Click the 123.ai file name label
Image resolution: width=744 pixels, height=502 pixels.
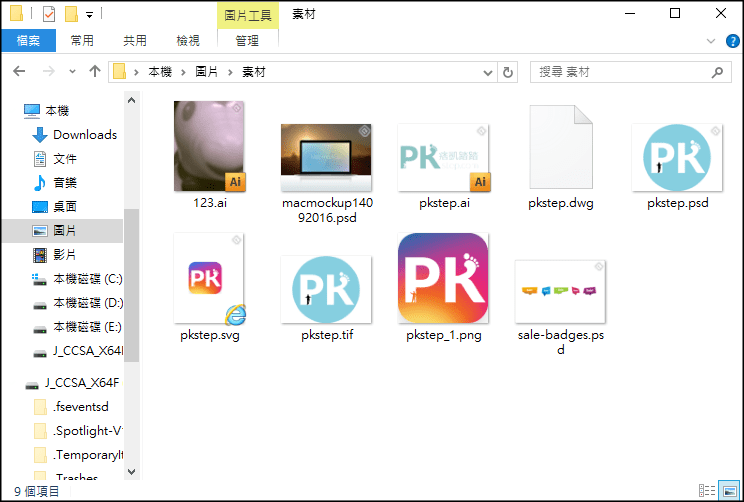tap(210, 203)
